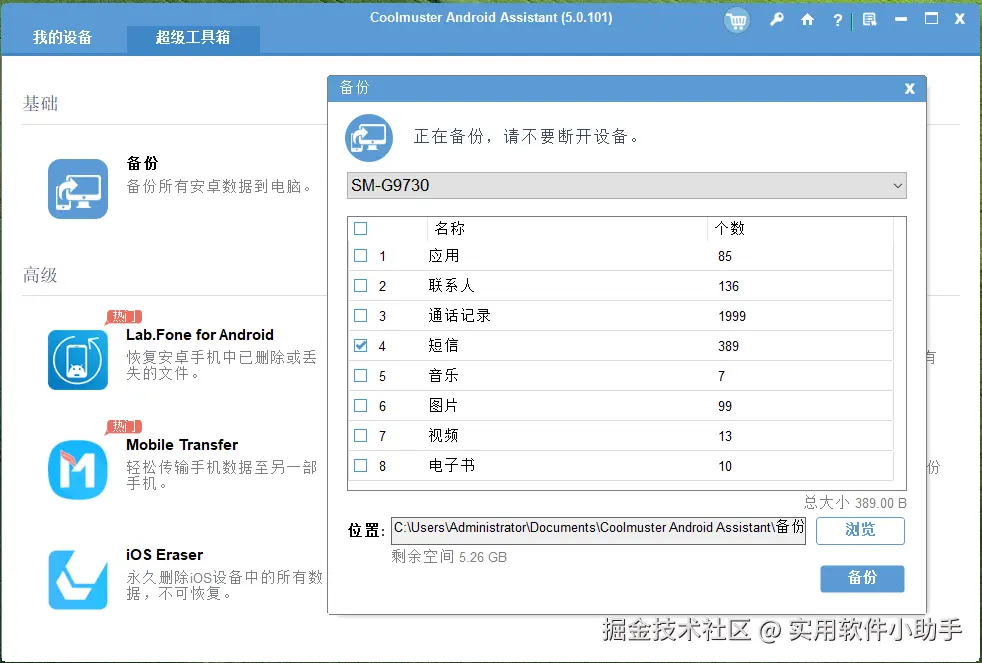The height and width of the screenshot is (663, 982).
Task: Open the shopping cart store icon
Action: (x=737, y=19)
